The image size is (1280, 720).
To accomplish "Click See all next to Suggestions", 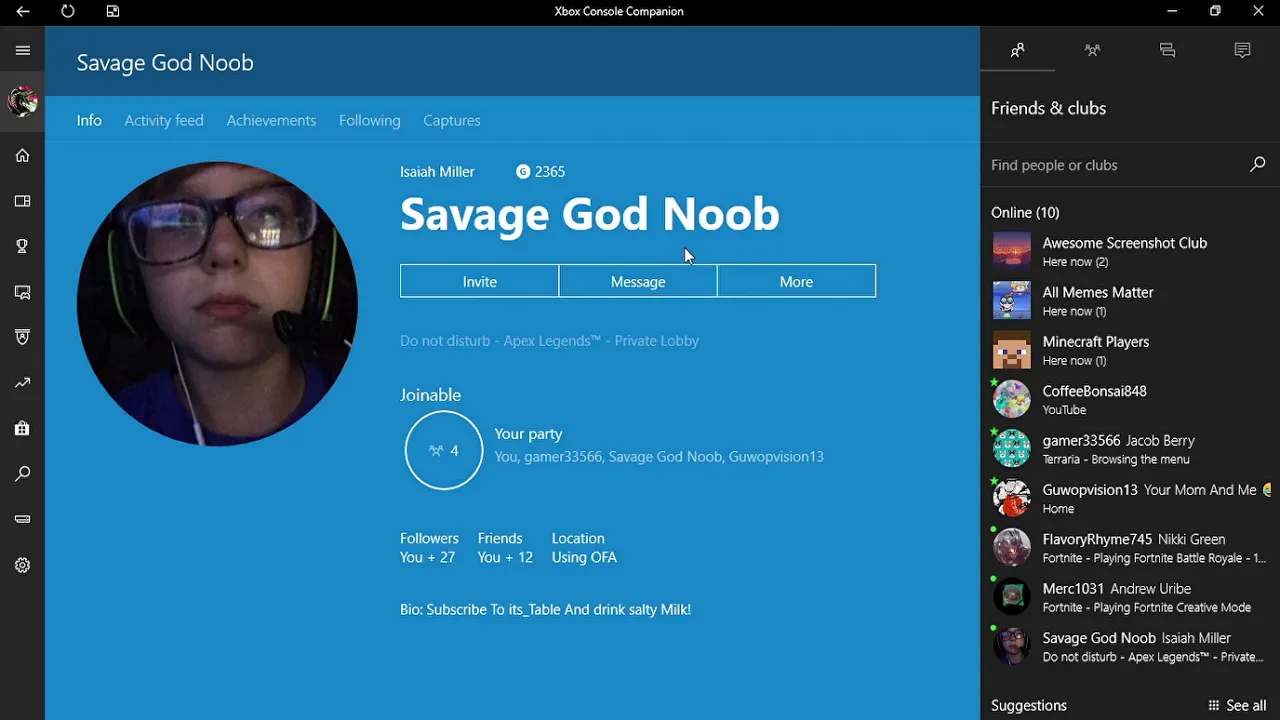I will point(1237,705).
